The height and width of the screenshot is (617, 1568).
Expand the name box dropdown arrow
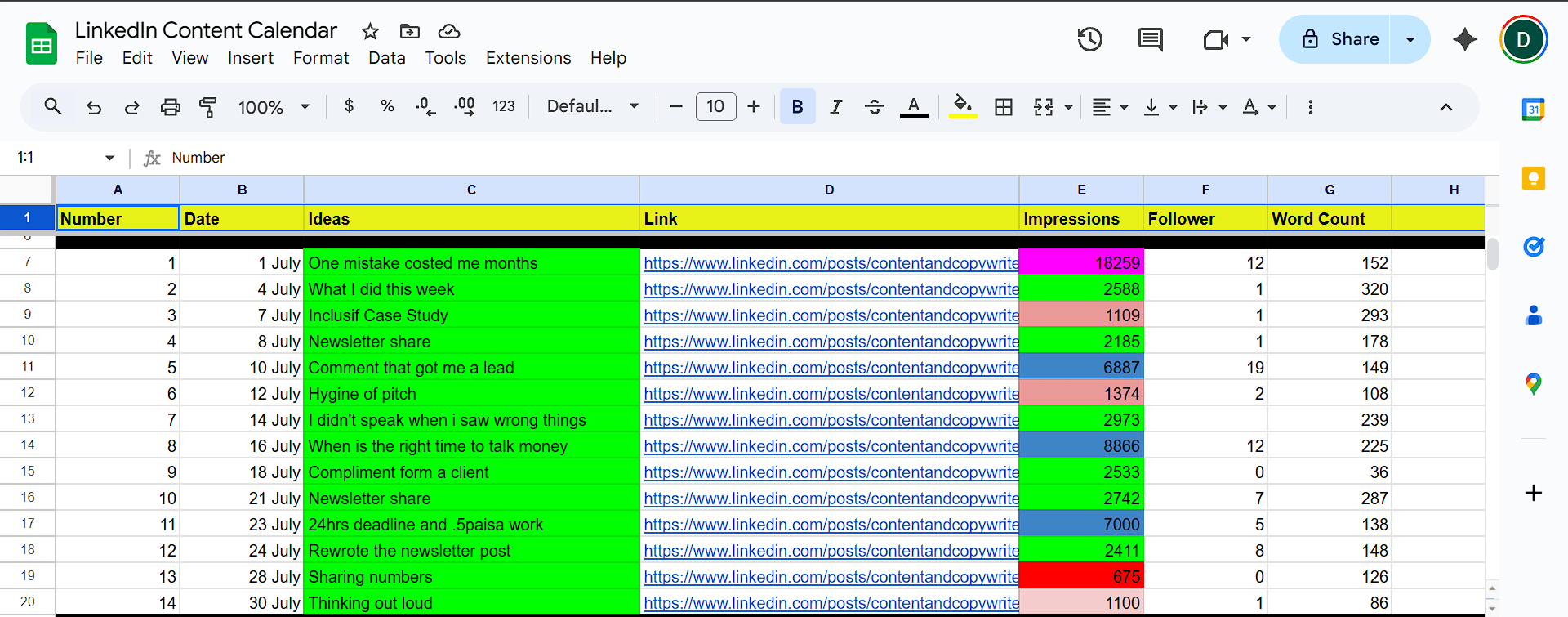(109, 158)
